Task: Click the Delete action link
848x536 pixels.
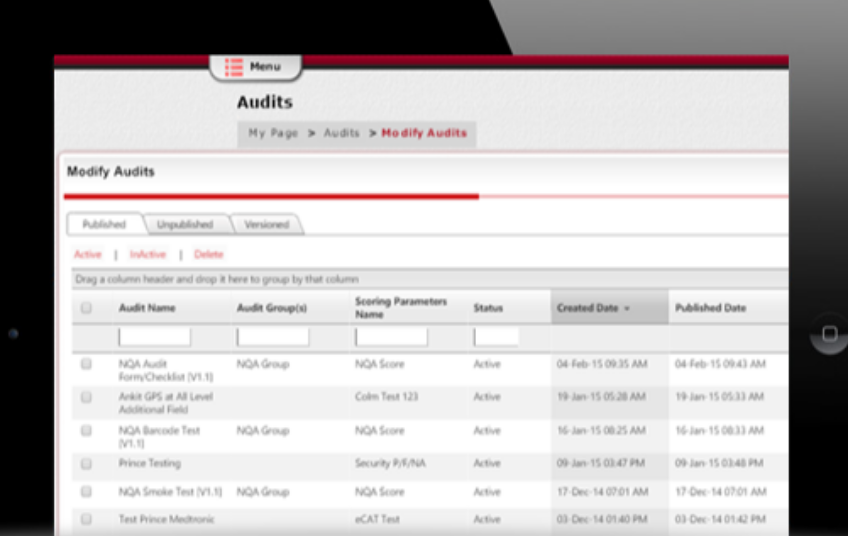Action: [209, 254]
